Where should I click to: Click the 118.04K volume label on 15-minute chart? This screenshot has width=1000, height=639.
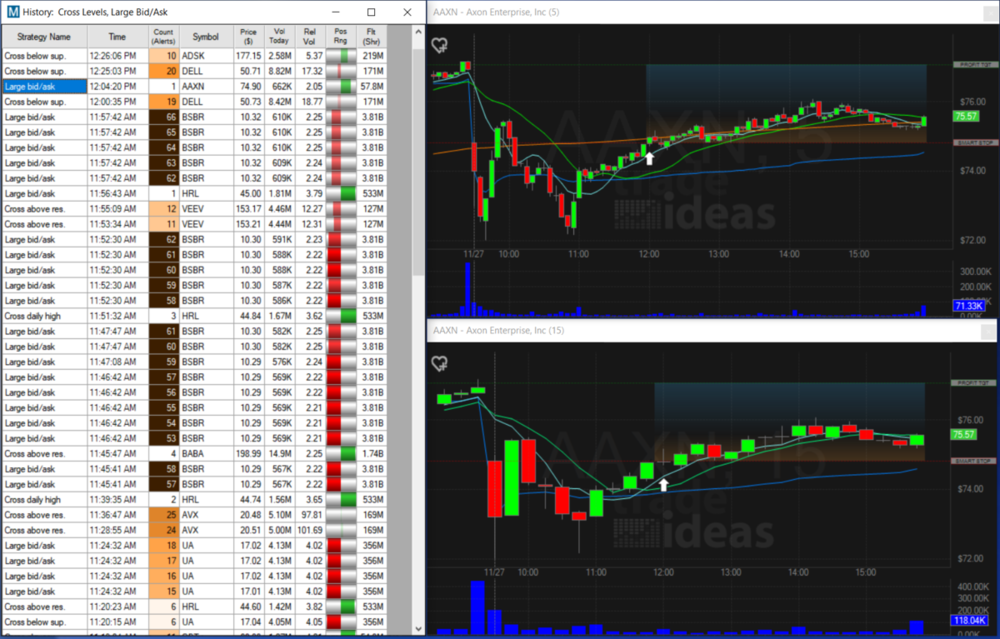pos(969,620)
